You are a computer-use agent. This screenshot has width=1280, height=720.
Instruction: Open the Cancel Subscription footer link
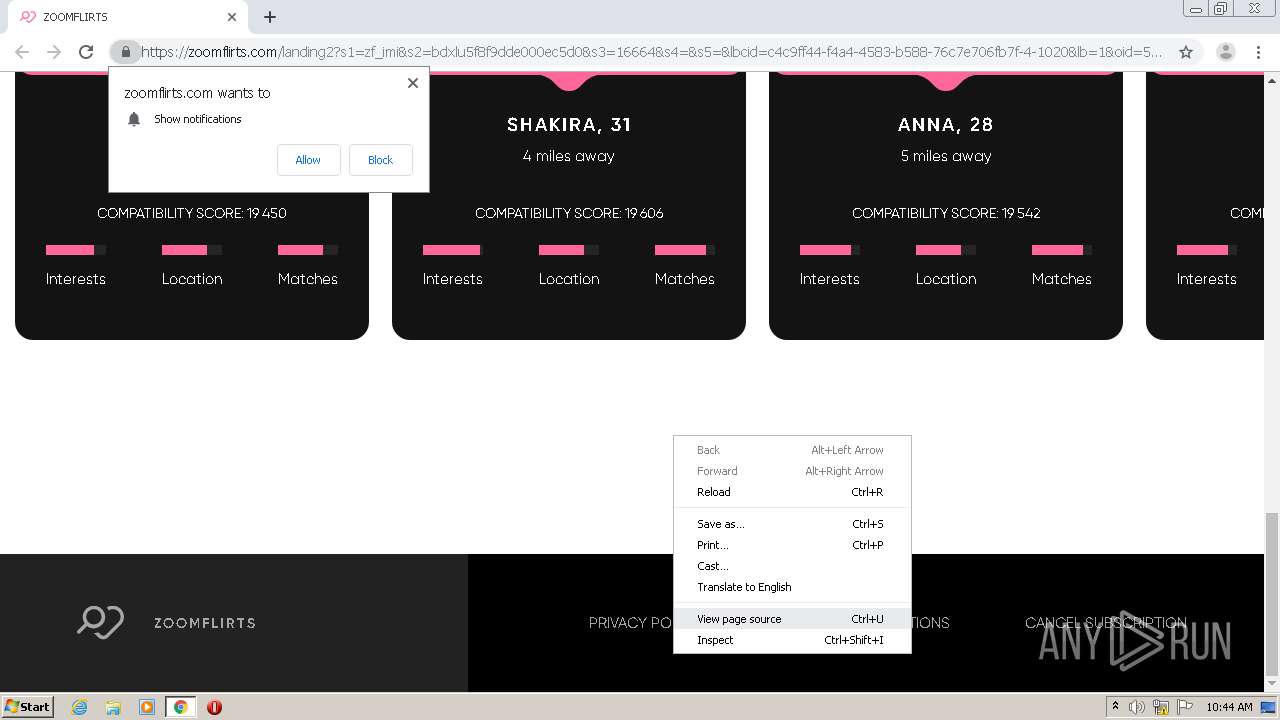[1105, 623]
